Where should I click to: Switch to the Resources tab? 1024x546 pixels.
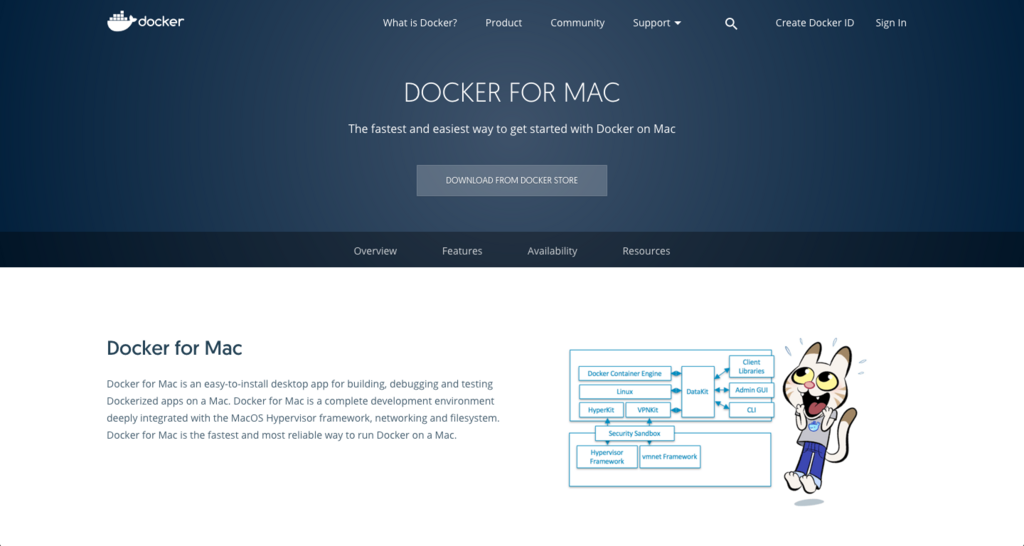(646, 251)
